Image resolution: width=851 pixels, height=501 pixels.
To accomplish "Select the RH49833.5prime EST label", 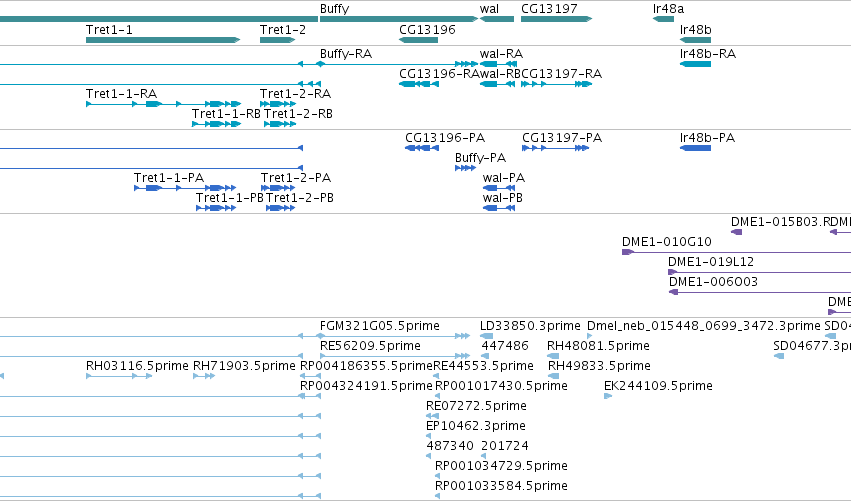I will 599,366.
